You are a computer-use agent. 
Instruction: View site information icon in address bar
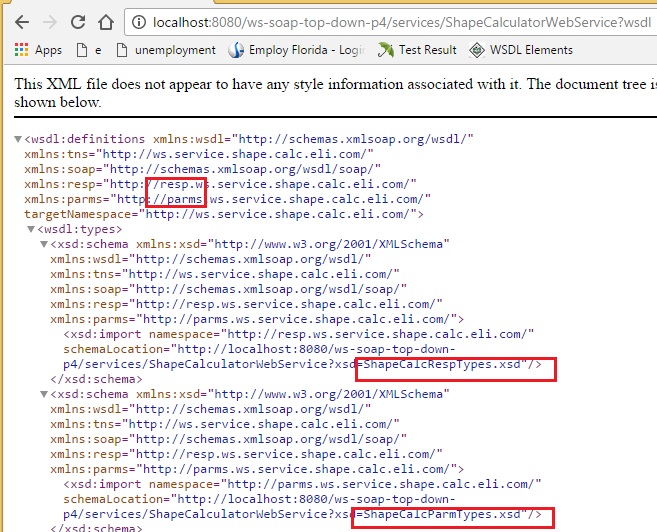(x=139, y=22)
